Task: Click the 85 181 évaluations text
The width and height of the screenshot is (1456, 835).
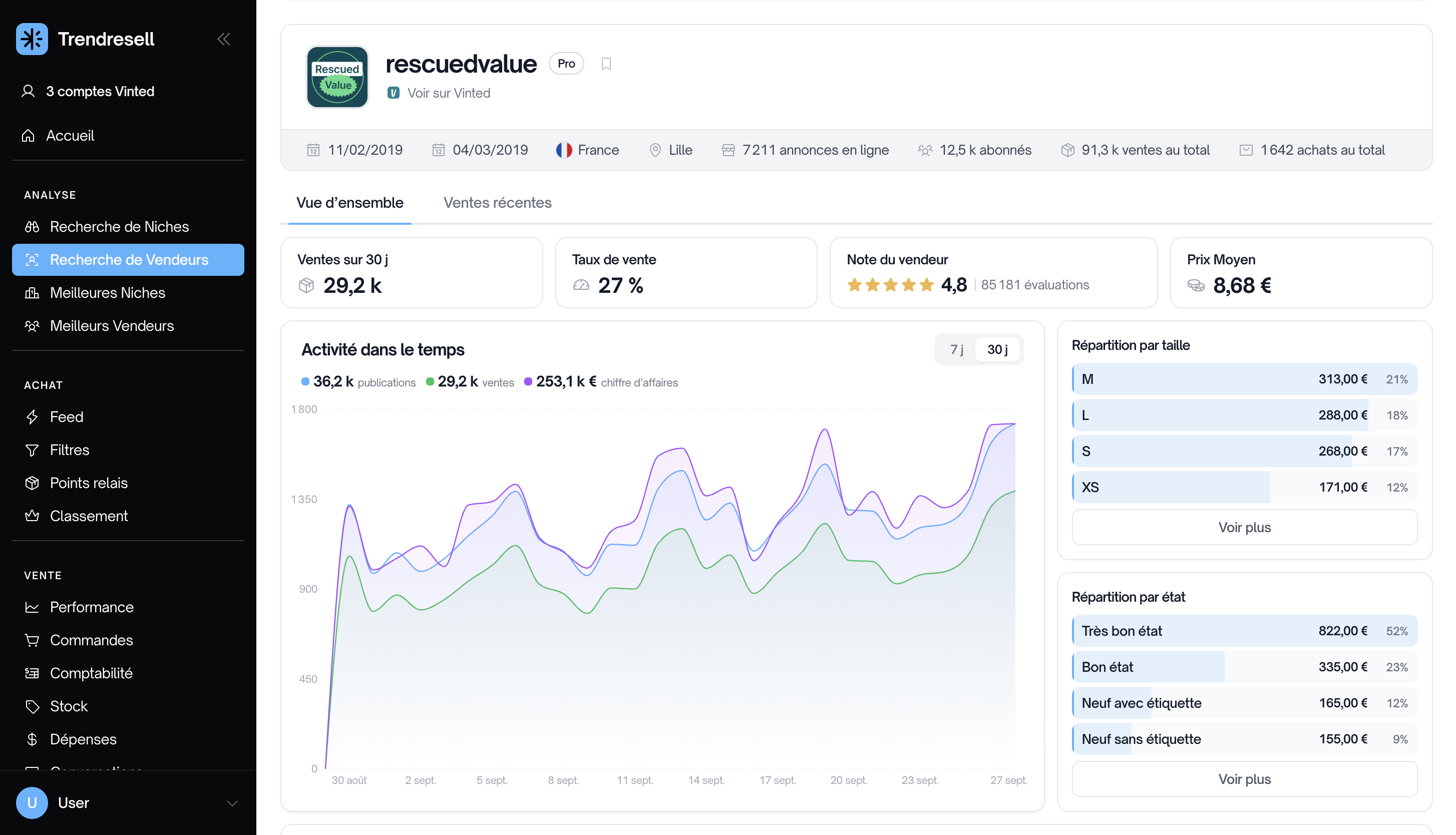Action: tap(1034, 285)
